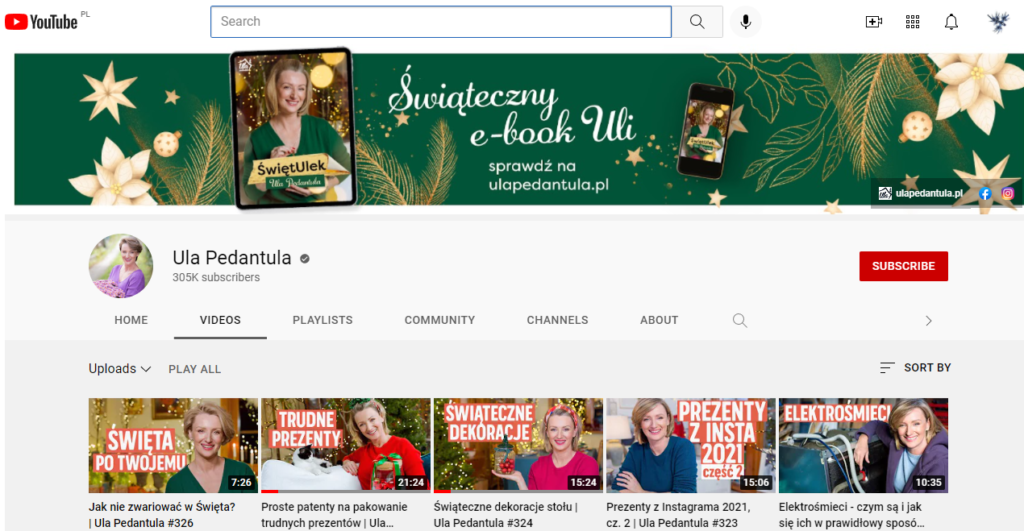
Task: Open Instagram link on channel banner
Action: click(x=1007, y=193)
